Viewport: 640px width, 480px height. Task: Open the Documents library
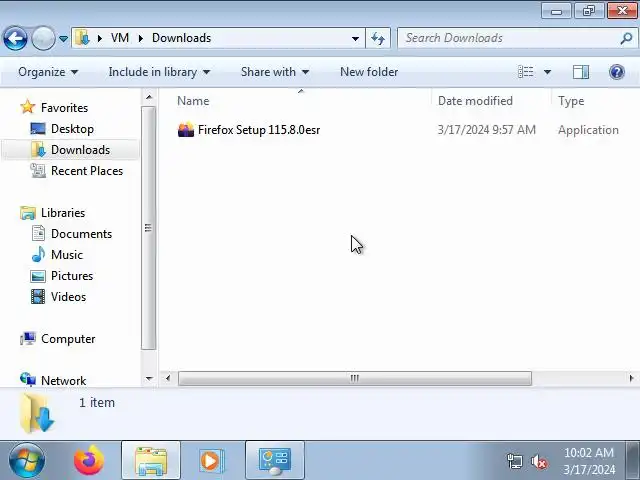[81, 234]
